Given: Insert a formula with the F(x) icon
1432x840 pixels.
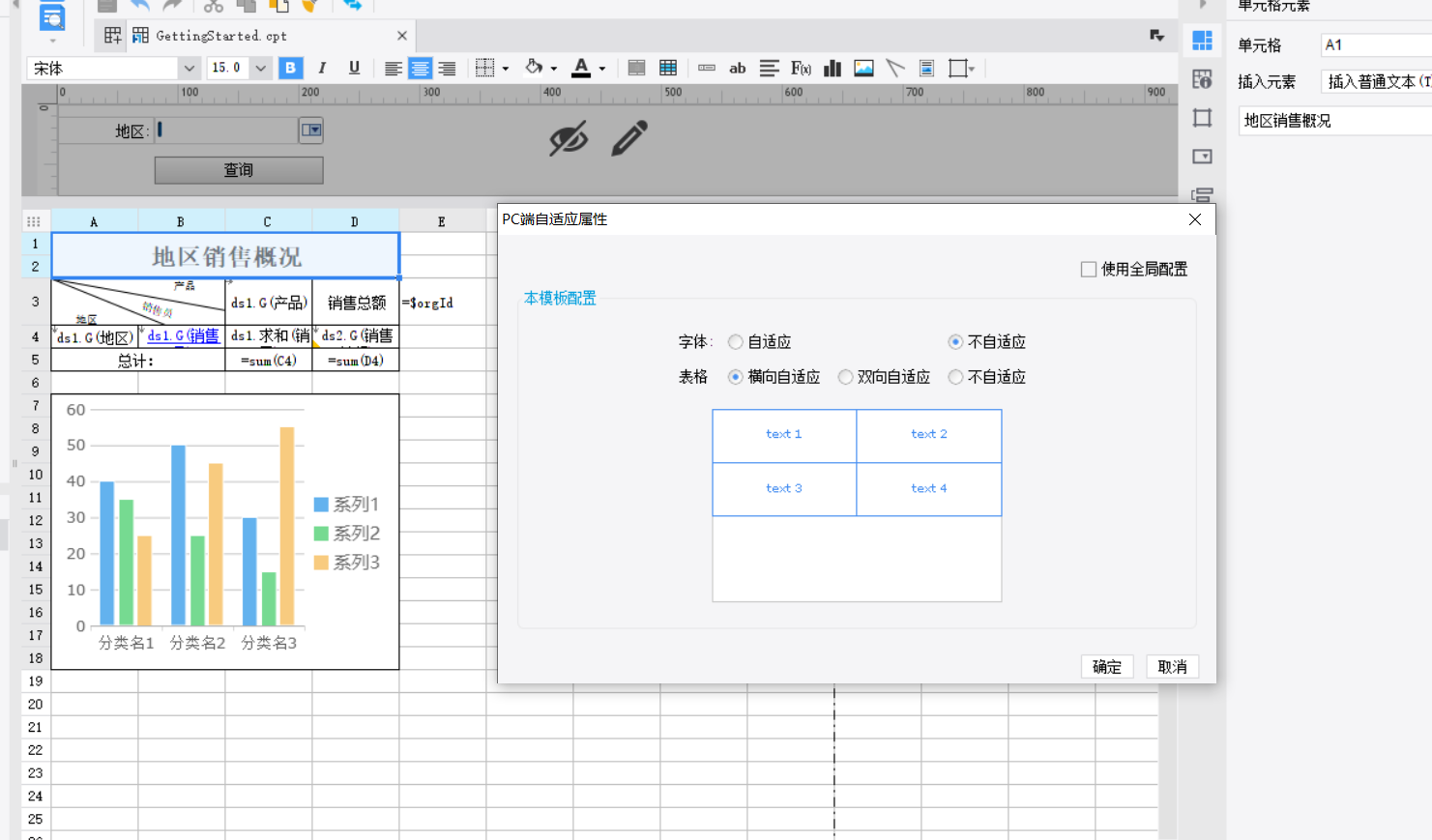Looking at the screenshot, I should tap(801, 68).
